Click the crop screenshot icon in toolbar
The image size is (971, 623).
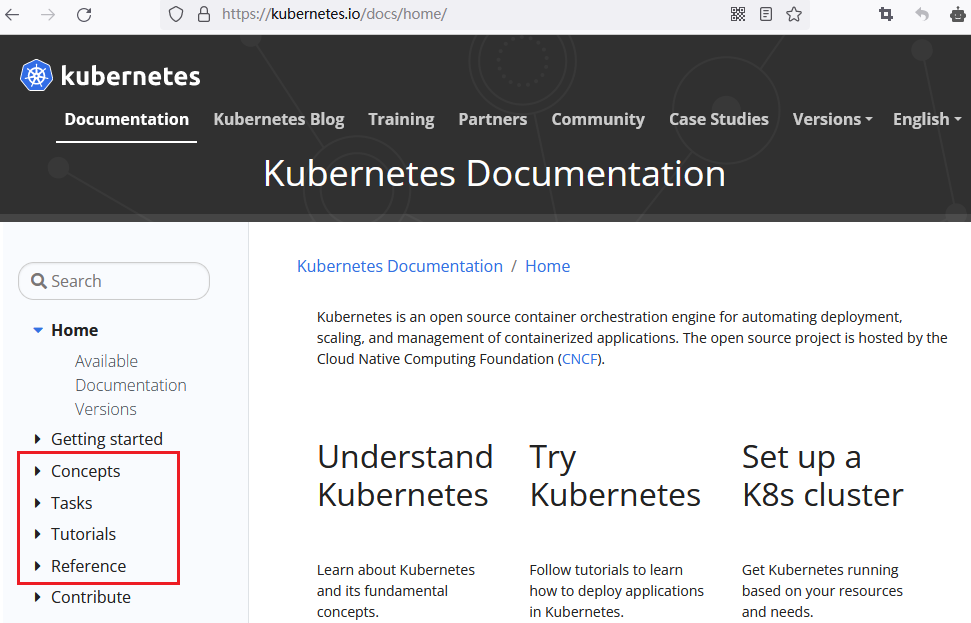(x=886, y=14)
